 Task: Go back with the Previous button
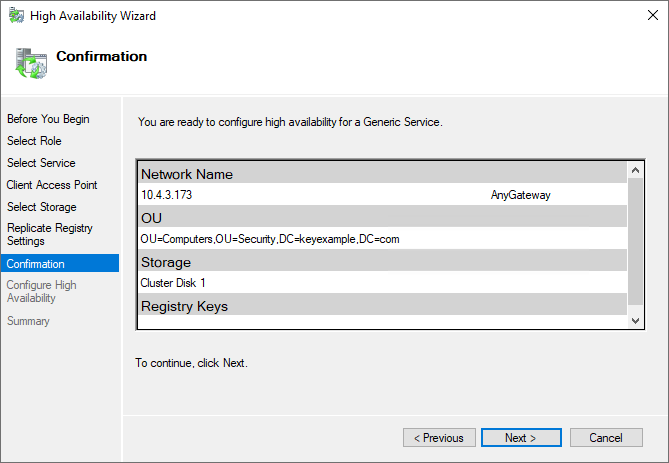click(x=439, y=438)
